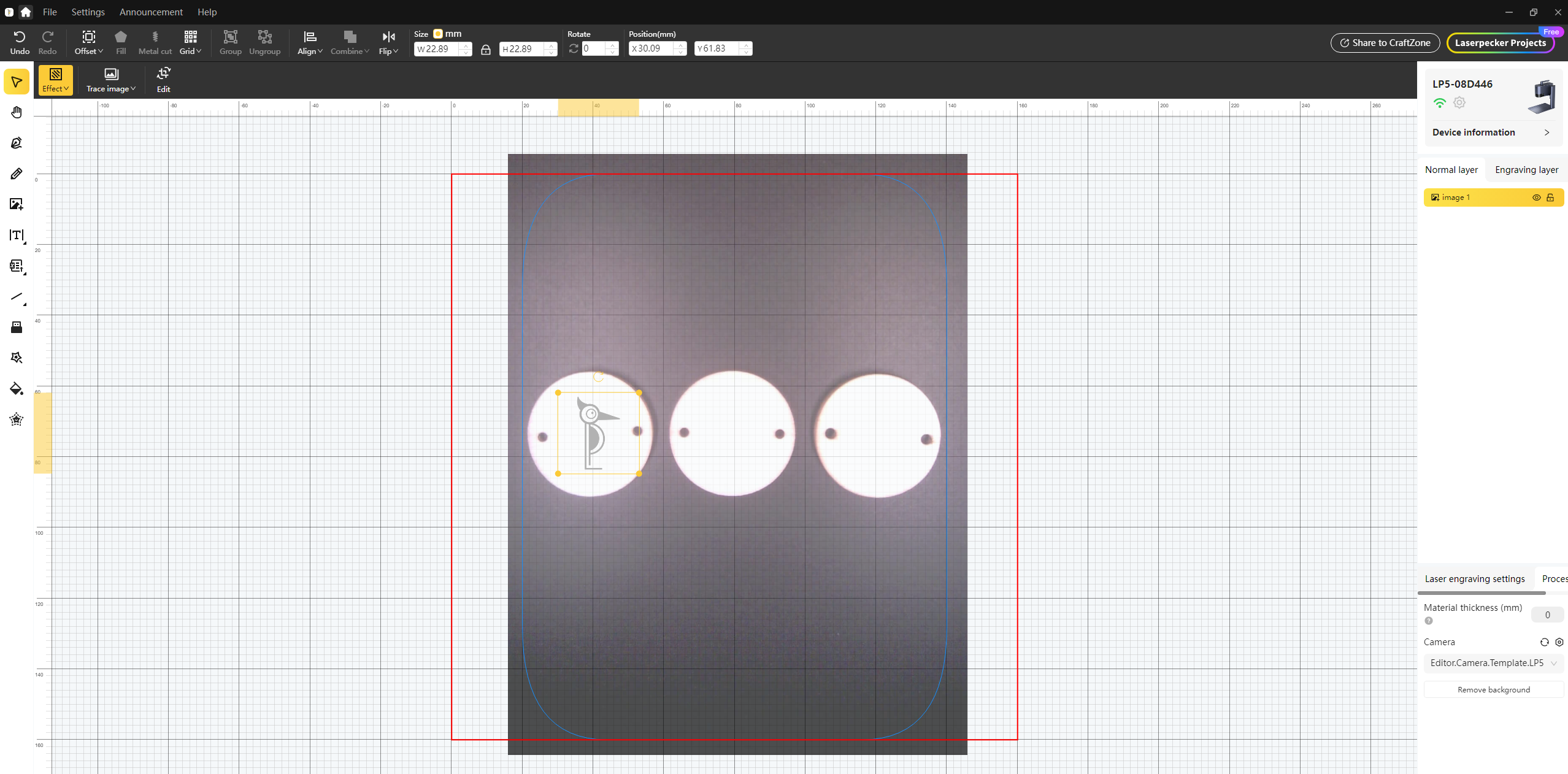The image size is (1568, 774).
Task: Hide the image 1 layer
Action: click(x=1536, y=197)
